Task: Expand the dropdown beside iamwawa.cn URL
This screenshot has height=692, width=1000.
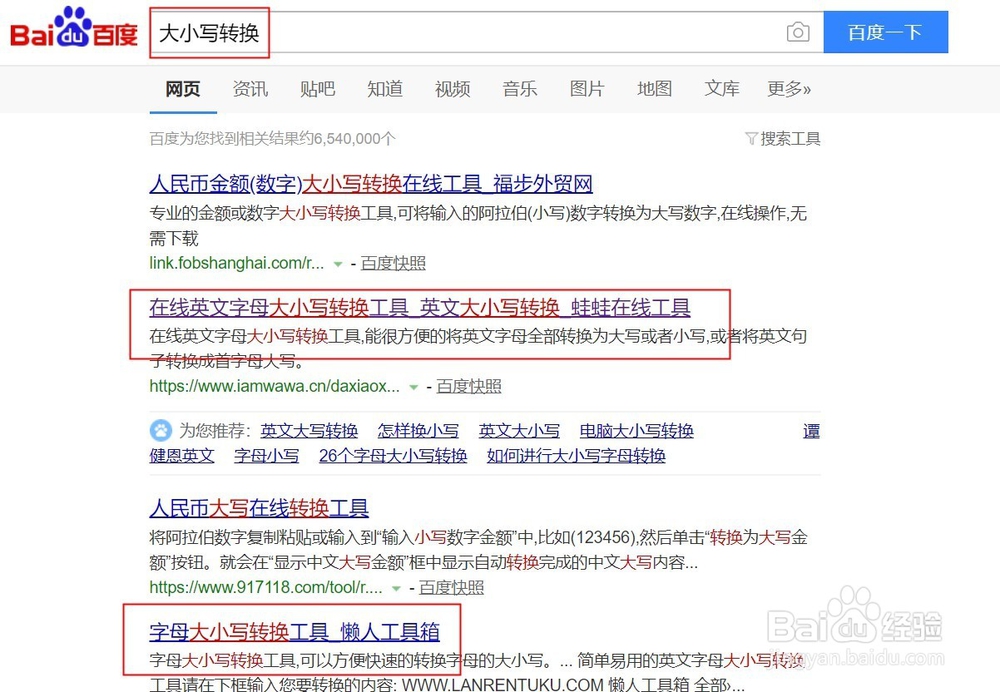Action: [x=413, y=386]
